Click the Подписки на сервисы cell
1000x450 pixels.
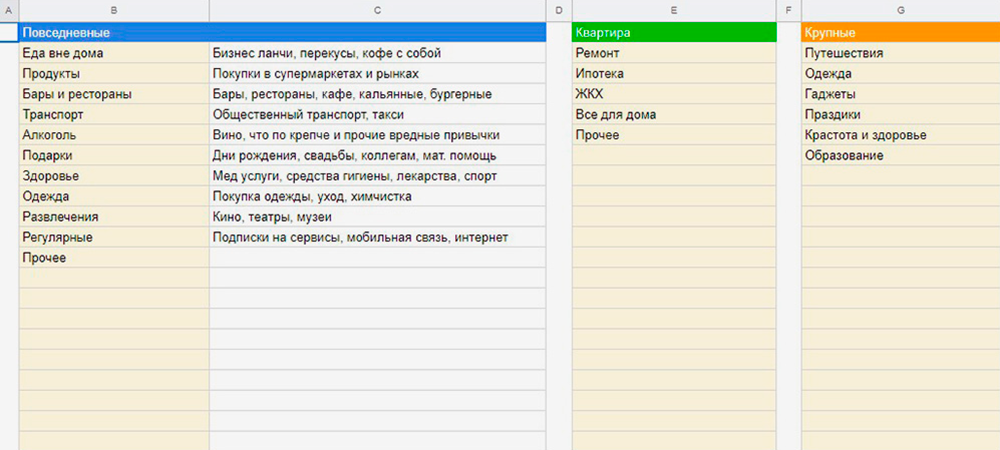(x=378, y=237)
